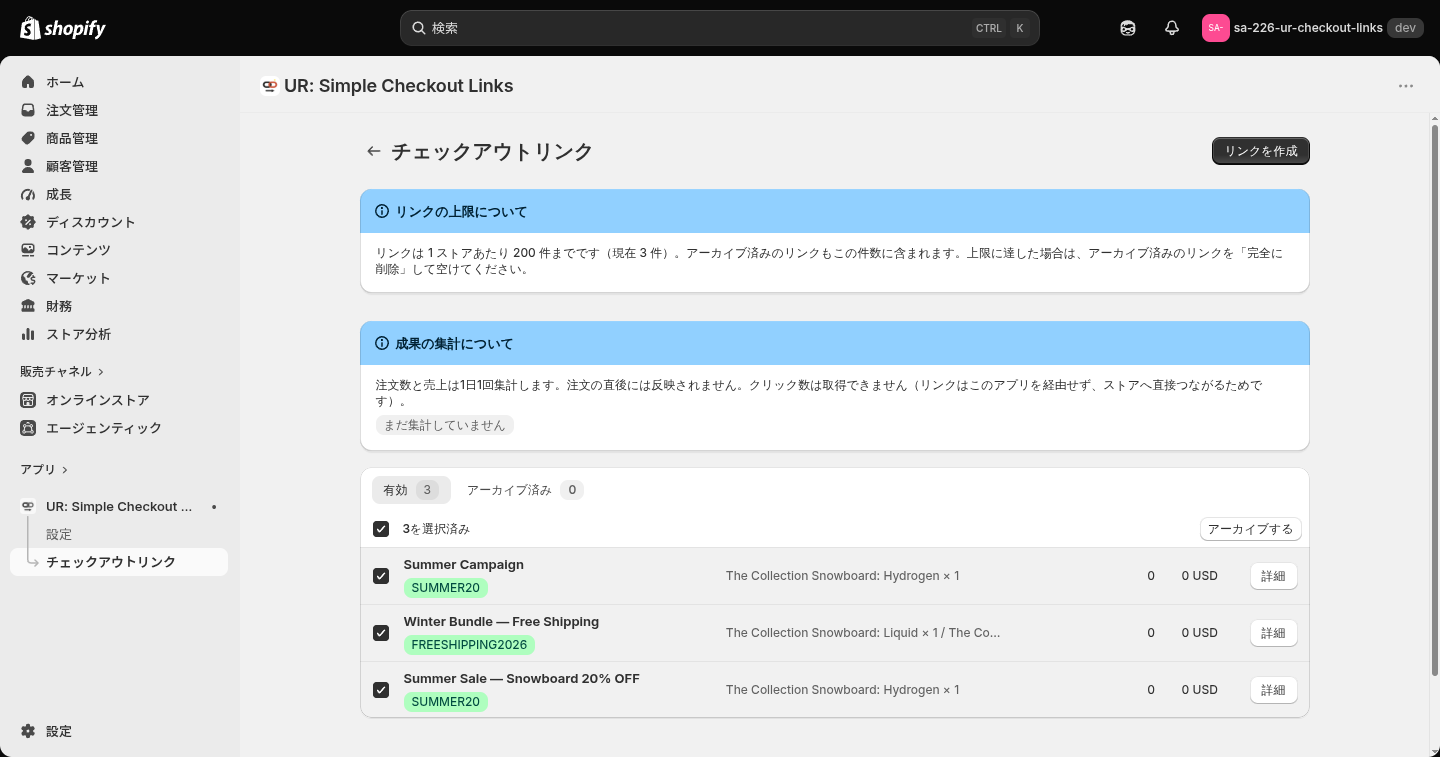
Task: Click the ホーム home icon in sidebar
Action: (x=28, y=82)
